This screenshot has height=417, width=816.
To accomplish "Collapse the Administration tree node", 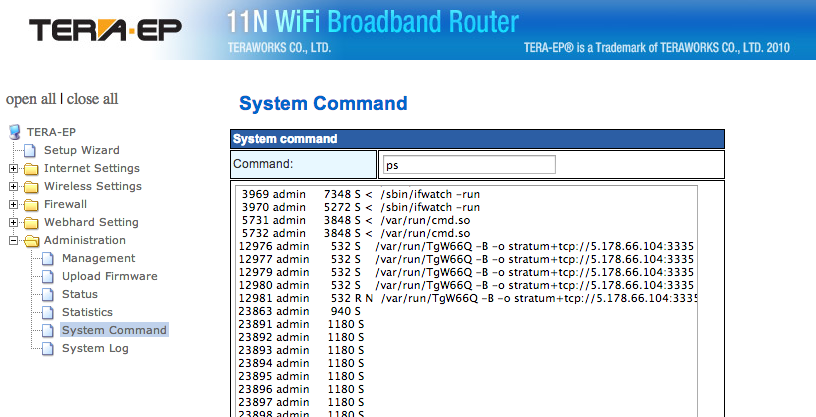I will [x=14, y=241].
